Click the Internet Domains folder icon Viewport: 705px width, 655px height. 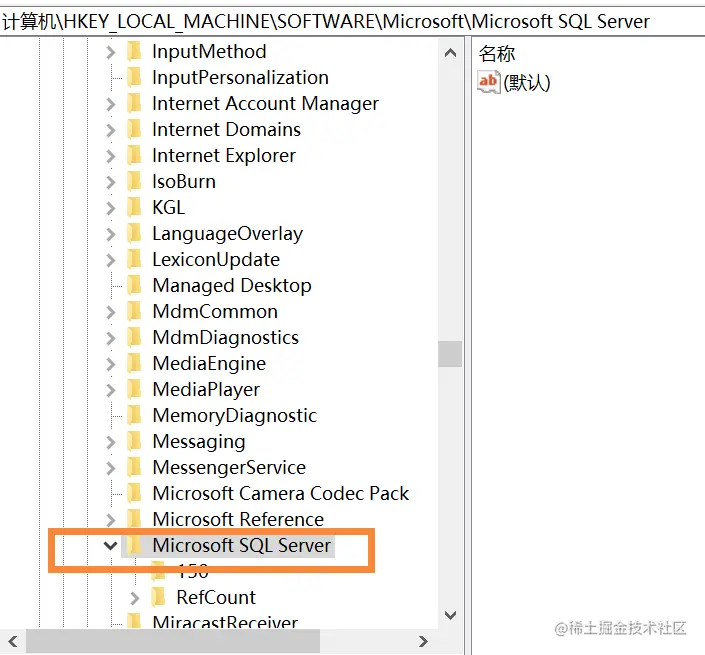[134, 129]
